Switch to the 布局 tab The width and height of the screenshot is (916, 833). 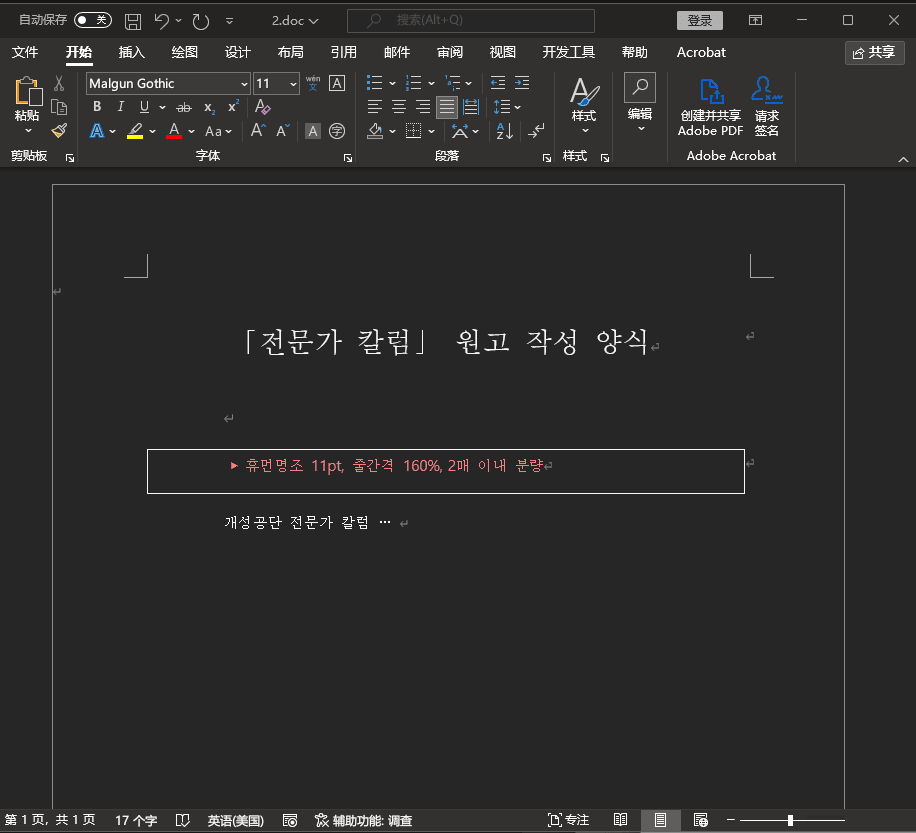click(x=290, y=53)
